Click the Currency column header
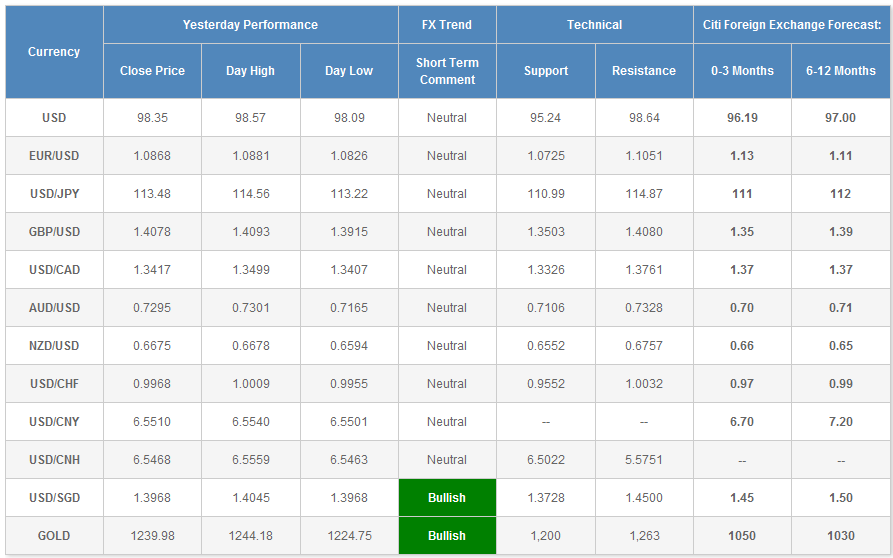 [54, 52]
